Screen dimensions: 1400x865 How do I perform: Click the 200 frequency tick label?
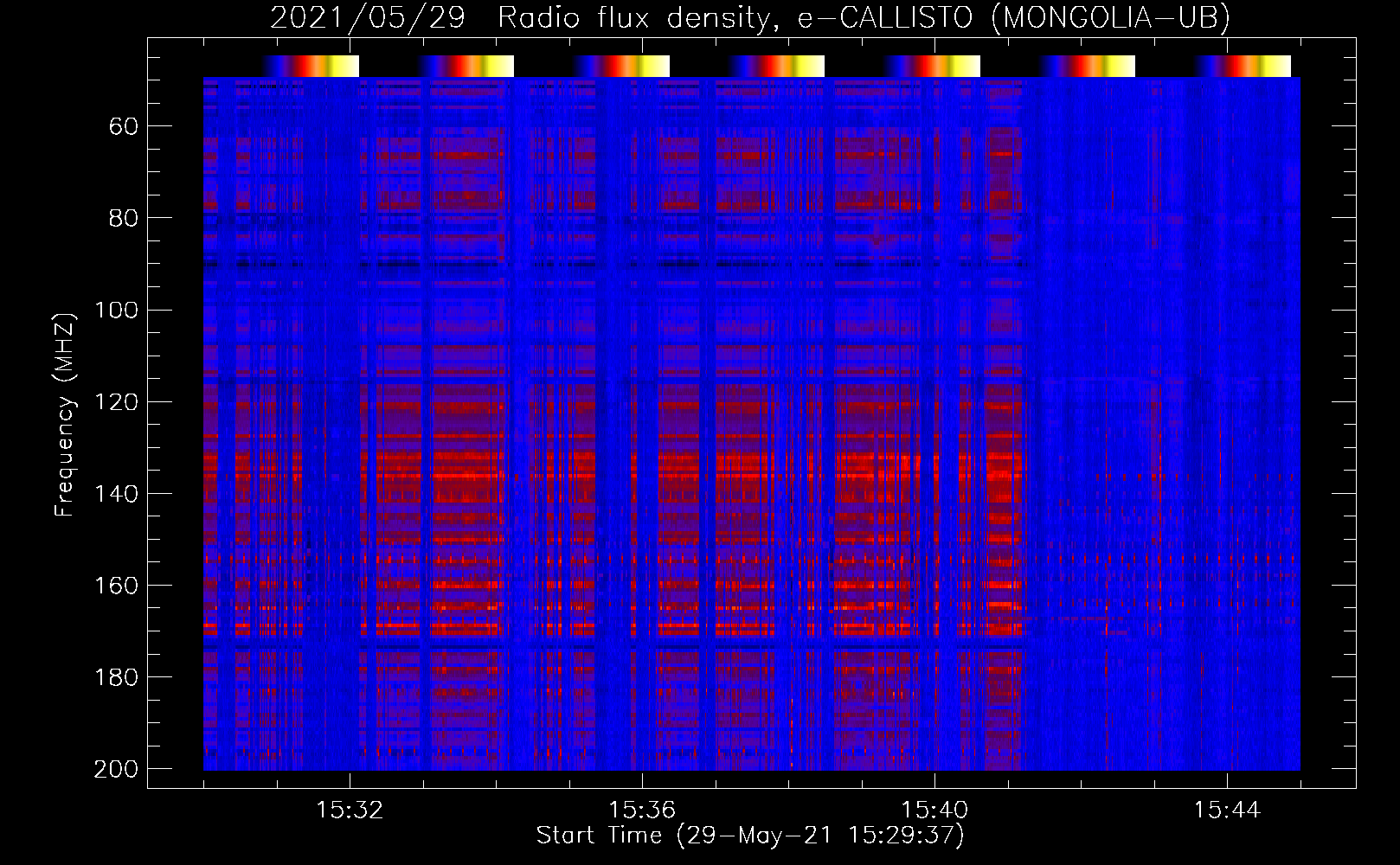coord(117,769)
